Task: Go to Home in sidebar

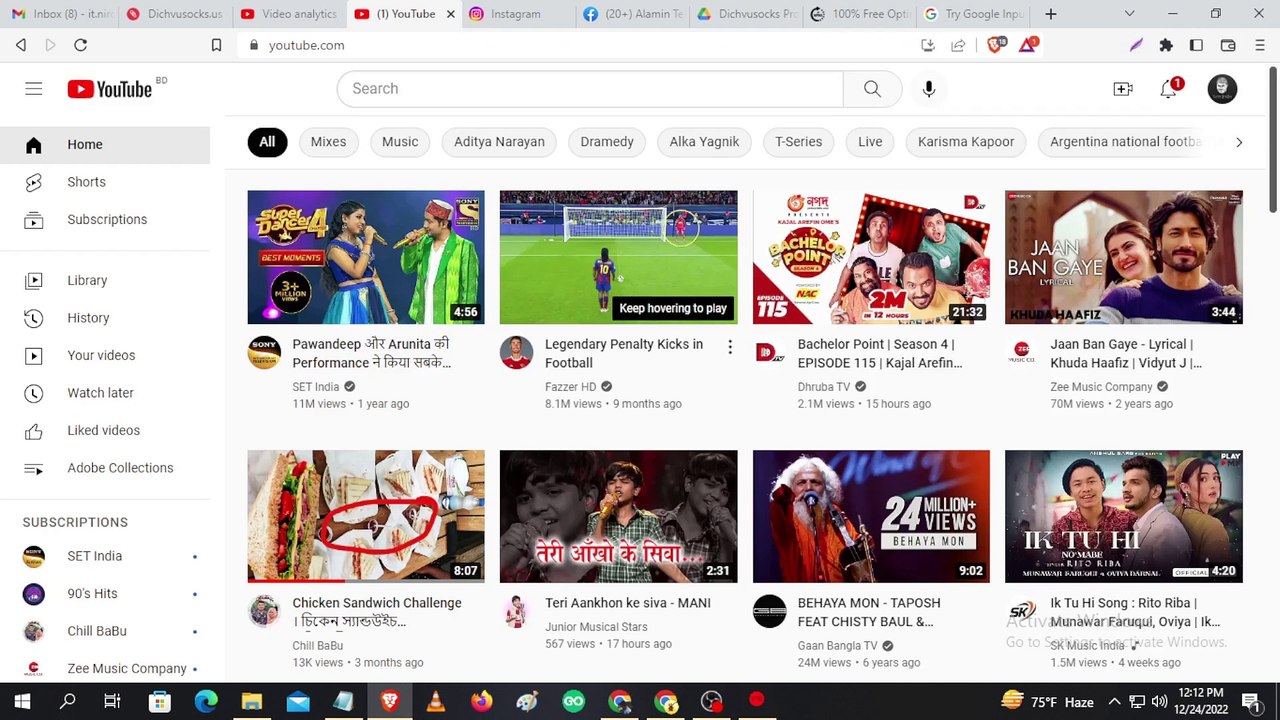Action: (105, 145)
